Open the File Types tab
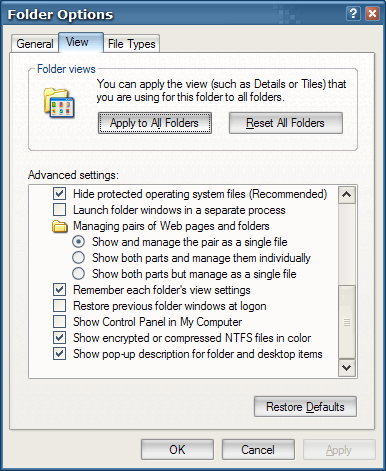This screenshot has height=471, width=386. click(132, 44)
